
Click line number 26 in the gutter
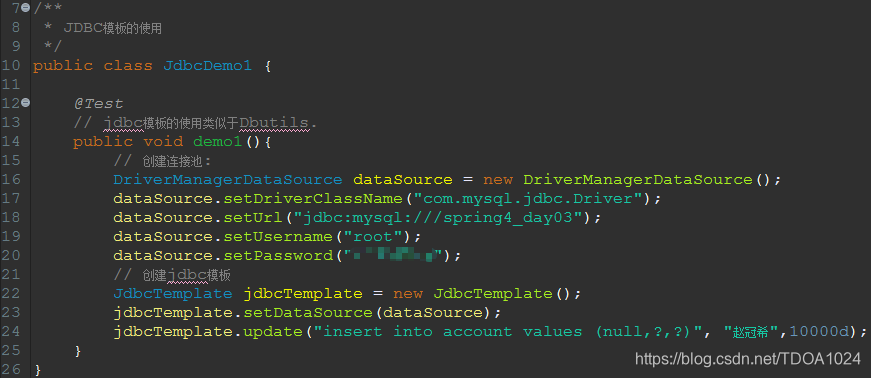(x=11, y=370)
